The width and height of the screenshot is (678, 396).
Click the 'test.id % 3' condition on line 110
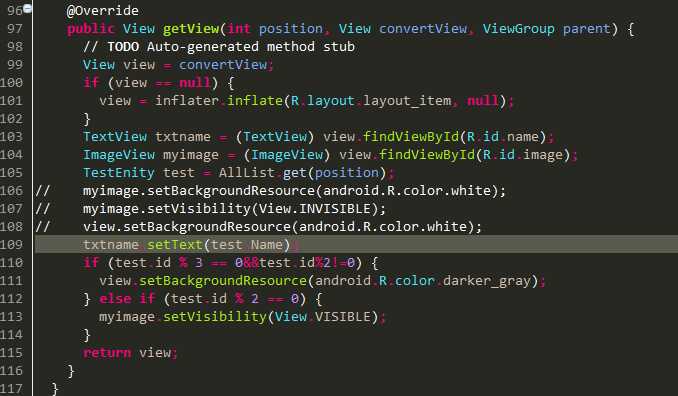(x=159, y=263)
